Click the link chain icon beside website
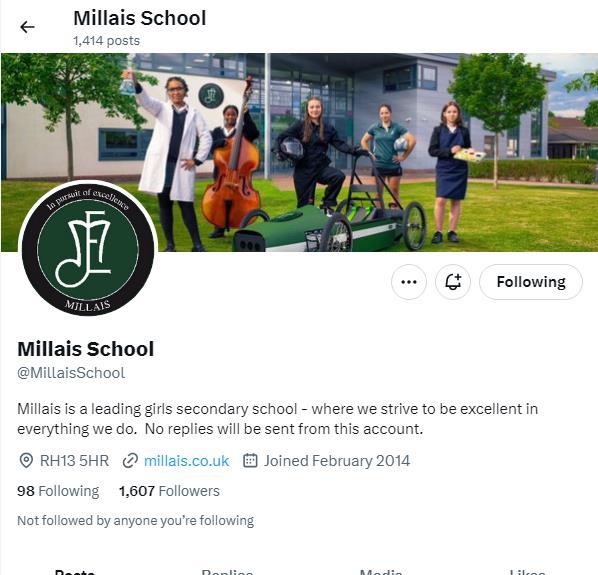 pyautogui.click(x=130, y=461)
